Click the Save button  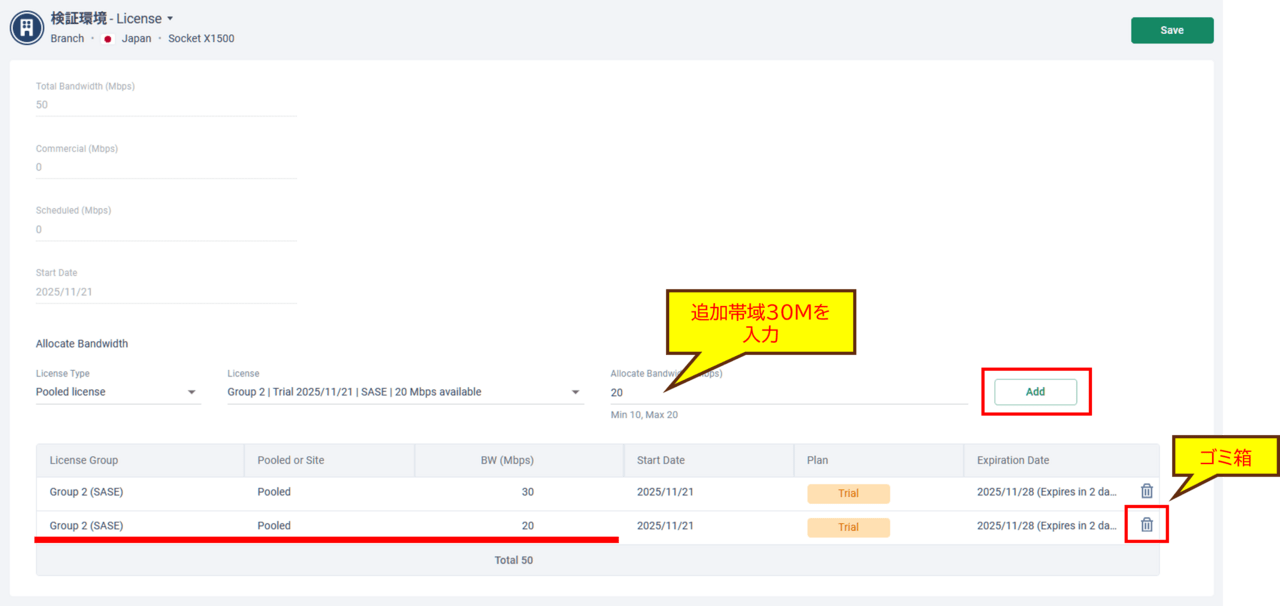click(x=1171, y=30)
